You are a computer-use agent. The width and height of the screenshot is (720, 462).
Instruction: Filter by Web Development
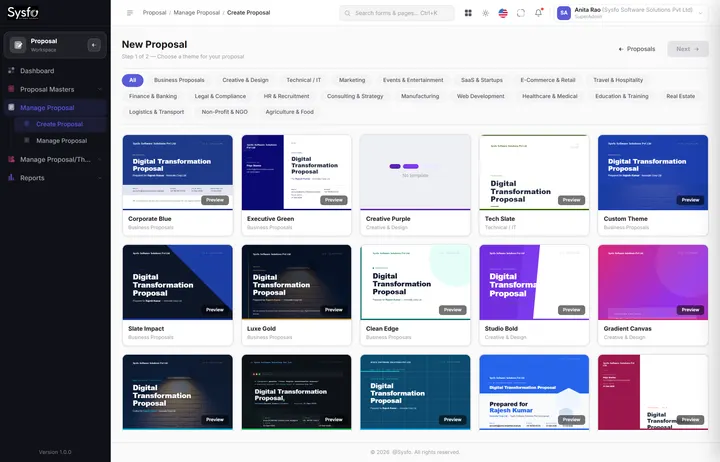coord(480,96)
